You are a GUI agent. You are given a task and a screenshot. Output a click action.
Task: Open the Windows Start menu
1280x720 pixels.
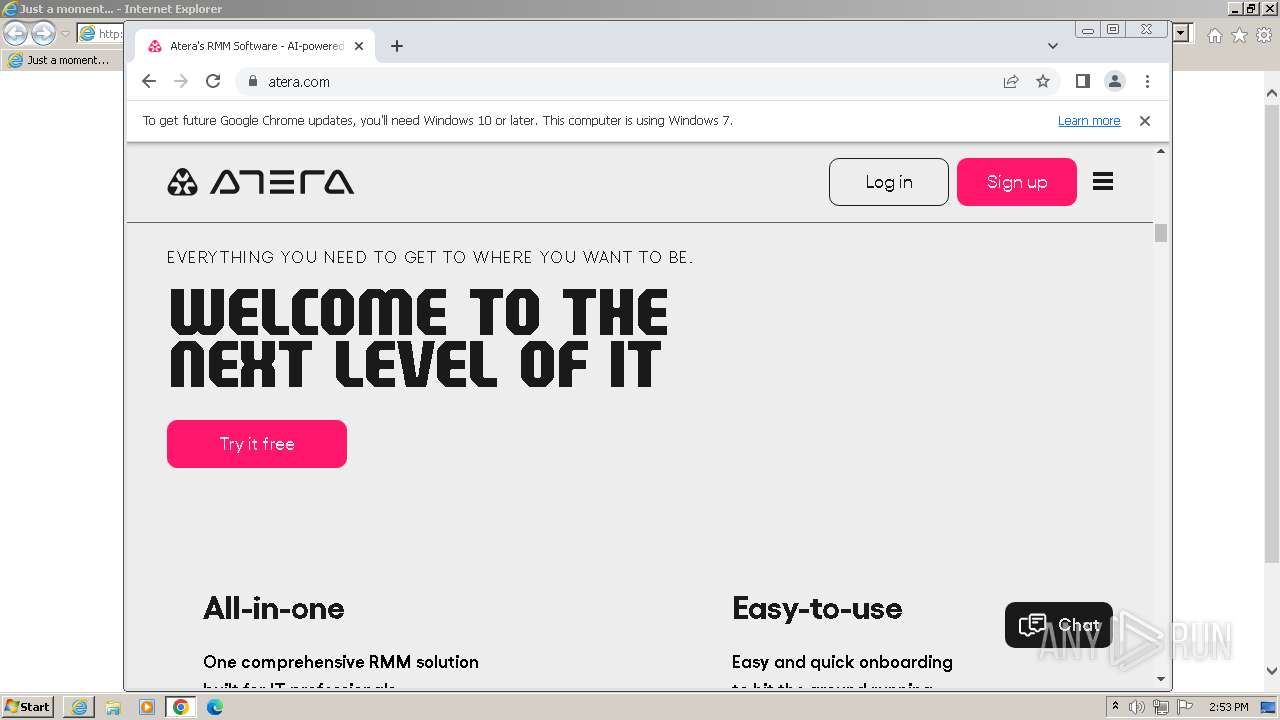click(x=27, y=706)
